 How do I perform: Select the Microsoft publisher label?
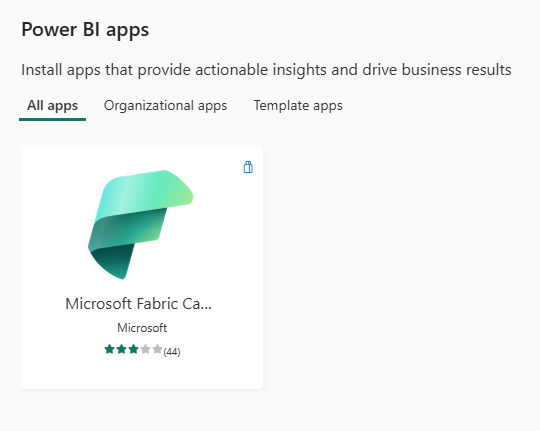142,328
